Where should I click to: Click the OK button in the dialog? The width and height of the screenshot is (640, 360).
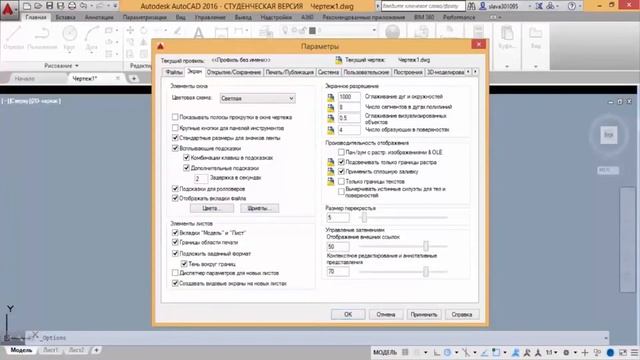point(348,314)
